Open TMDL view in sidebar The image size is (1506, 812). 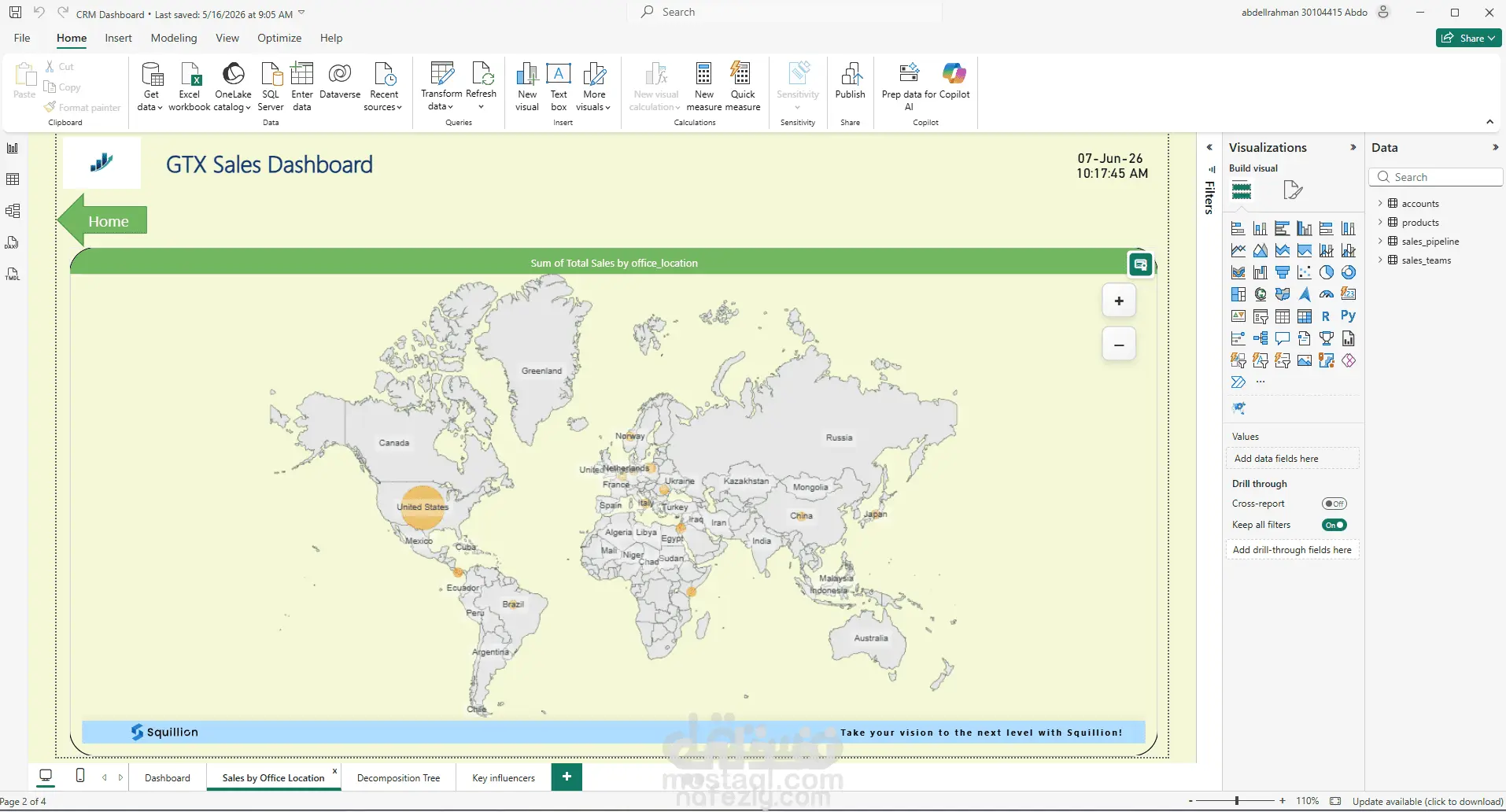[x=13, y=274]
